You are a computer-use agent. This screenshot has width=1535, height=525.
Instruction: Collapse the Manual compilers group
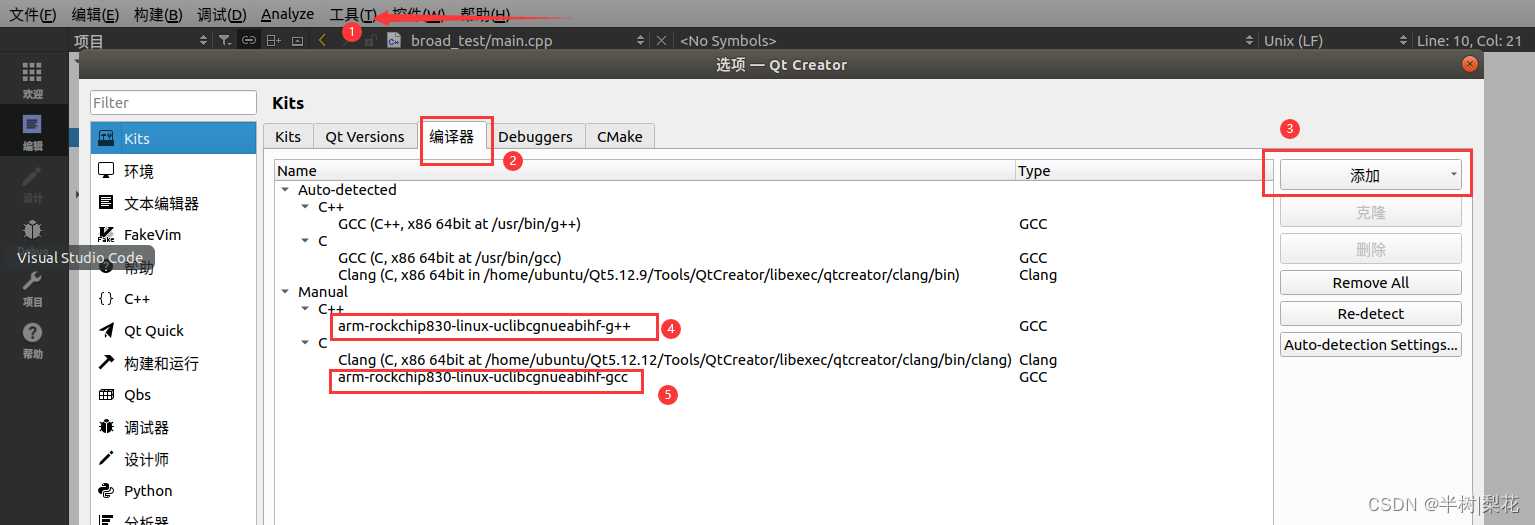(285, 292)
